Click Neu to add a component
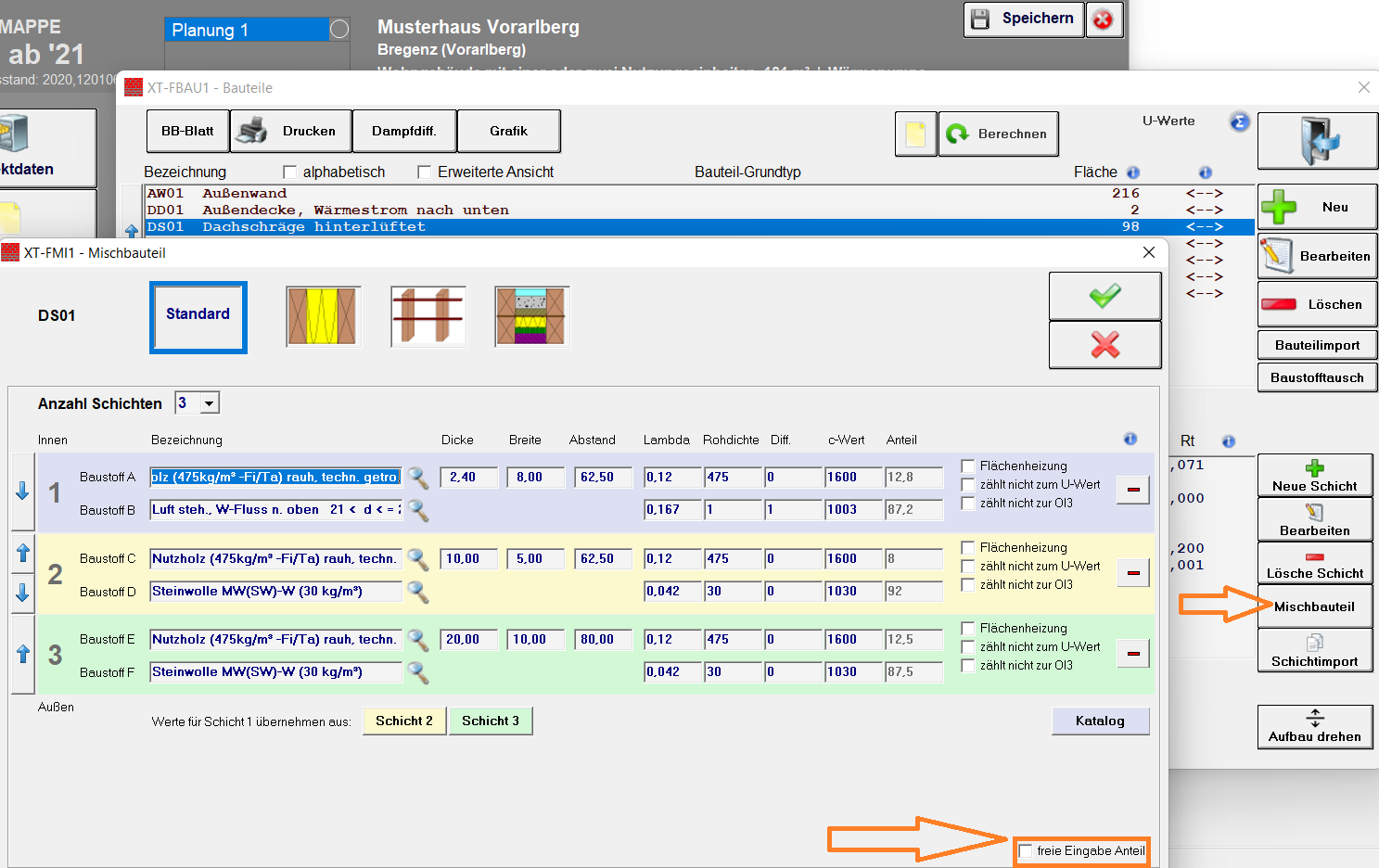 click(1317, 207)
